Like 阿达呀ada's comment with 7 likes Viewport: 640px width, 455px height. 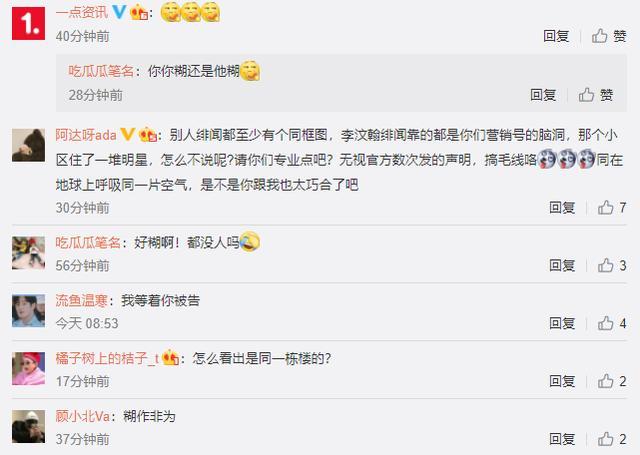tap(612, 208)
